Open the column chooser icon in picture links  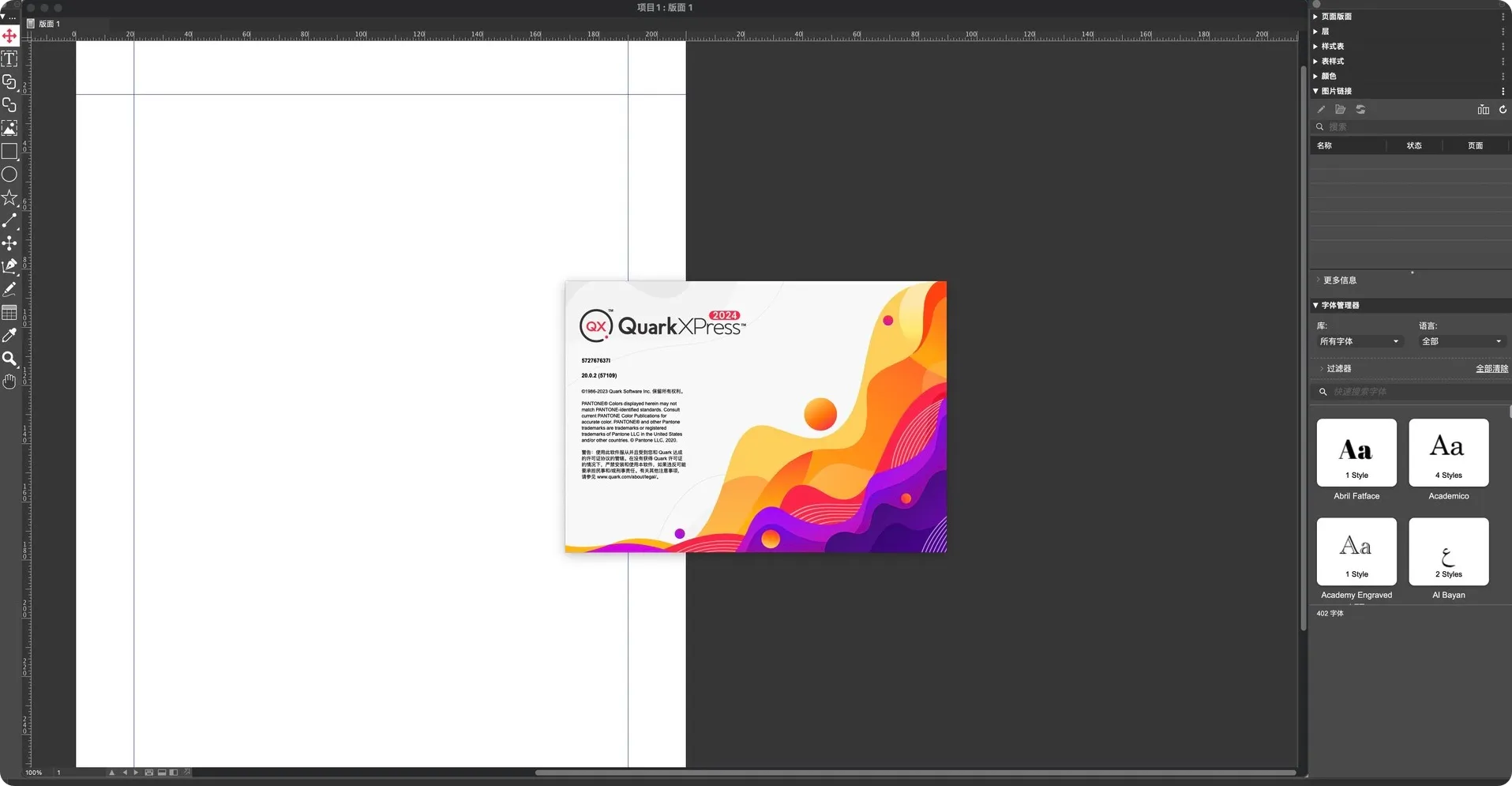pyautogui.click(x=1484, y=110)
